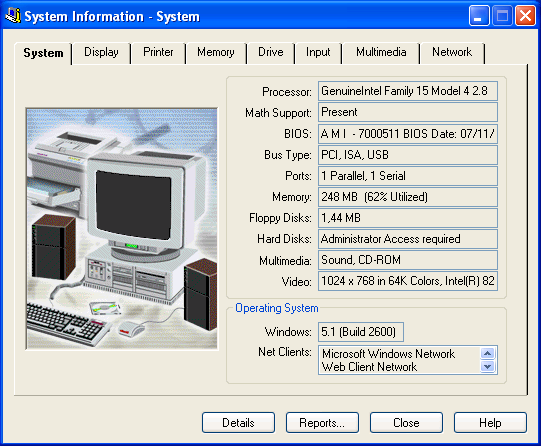Click the Windows version field
The width and height of the screenshot is (541, 446).
(361, 332)
